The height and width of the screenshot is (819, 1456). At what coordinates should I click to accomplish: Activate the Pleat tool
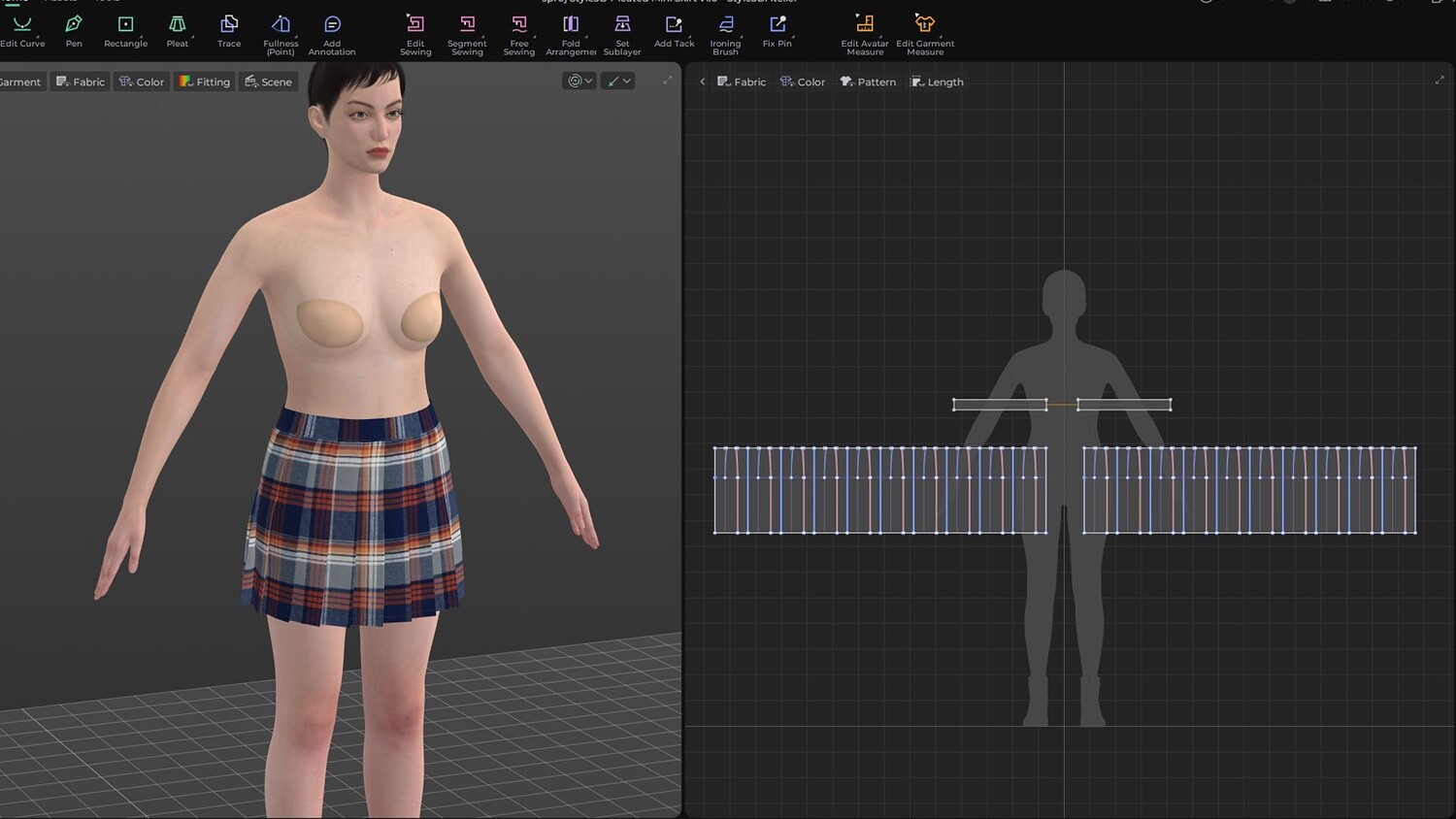point(178,31)
